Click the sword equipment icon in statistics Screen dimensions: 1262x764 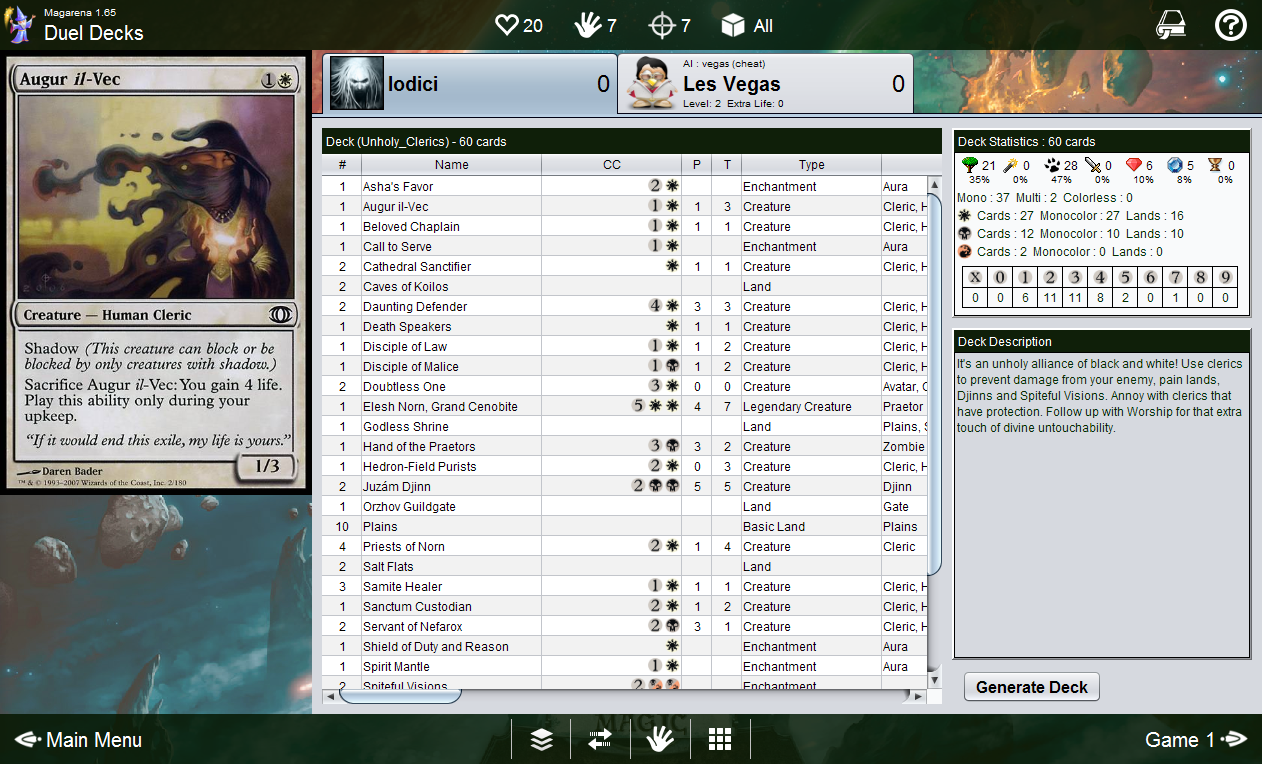(x=1092, y=165)
